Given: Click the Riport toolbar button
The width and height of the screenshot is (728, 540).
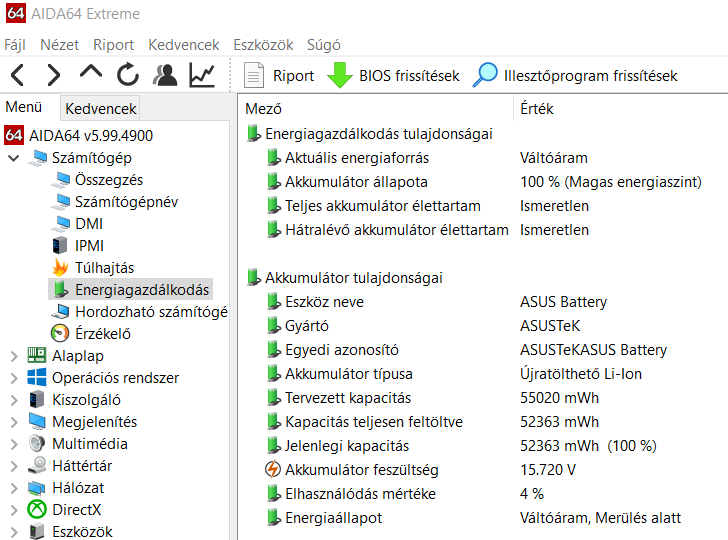Looking at the screenshot, I should [x=280, y=75].
